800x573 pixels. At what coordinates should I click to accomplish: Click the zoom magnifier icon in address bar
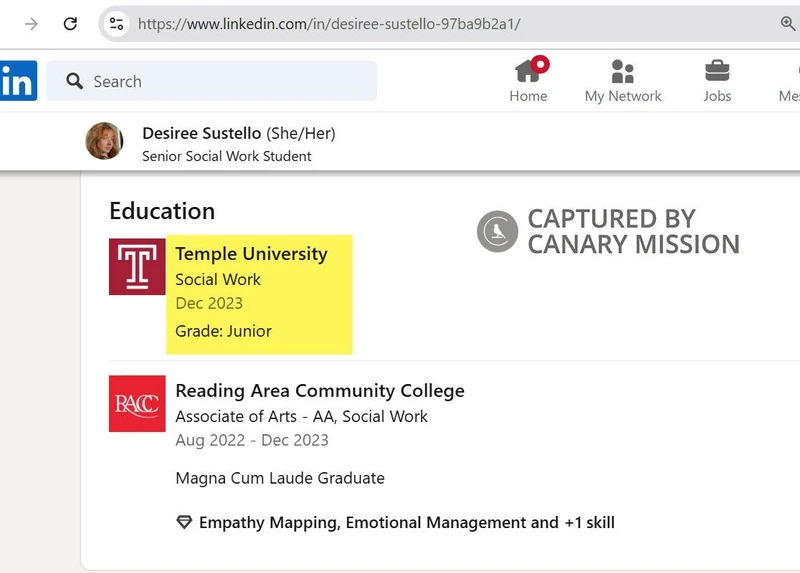[x=788, y=23]
